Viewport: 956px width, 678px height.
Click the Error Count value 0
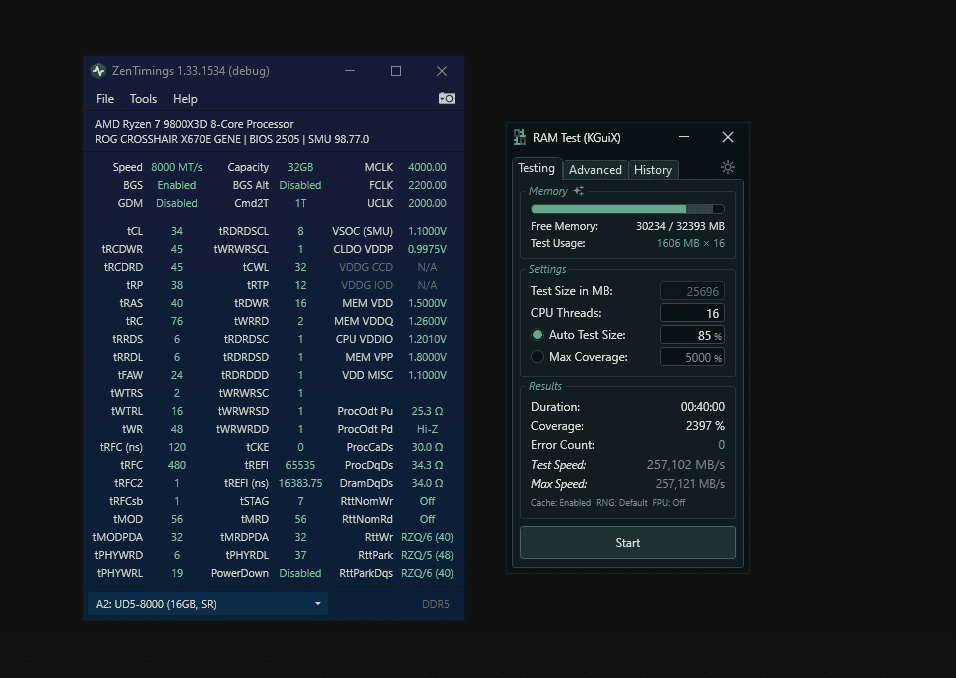tap(721, 445)
